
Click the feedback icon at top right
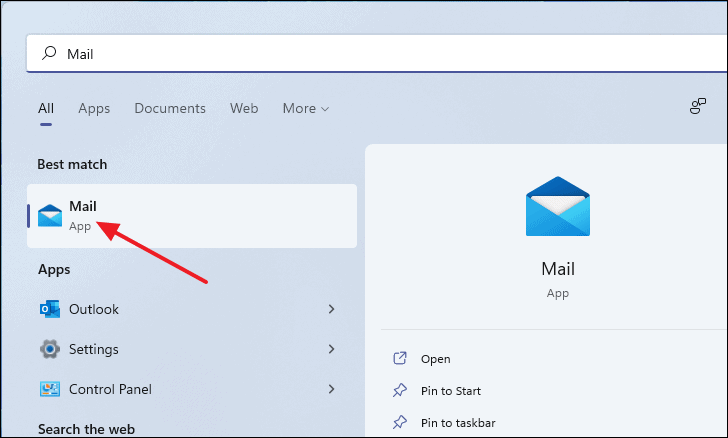697,106
